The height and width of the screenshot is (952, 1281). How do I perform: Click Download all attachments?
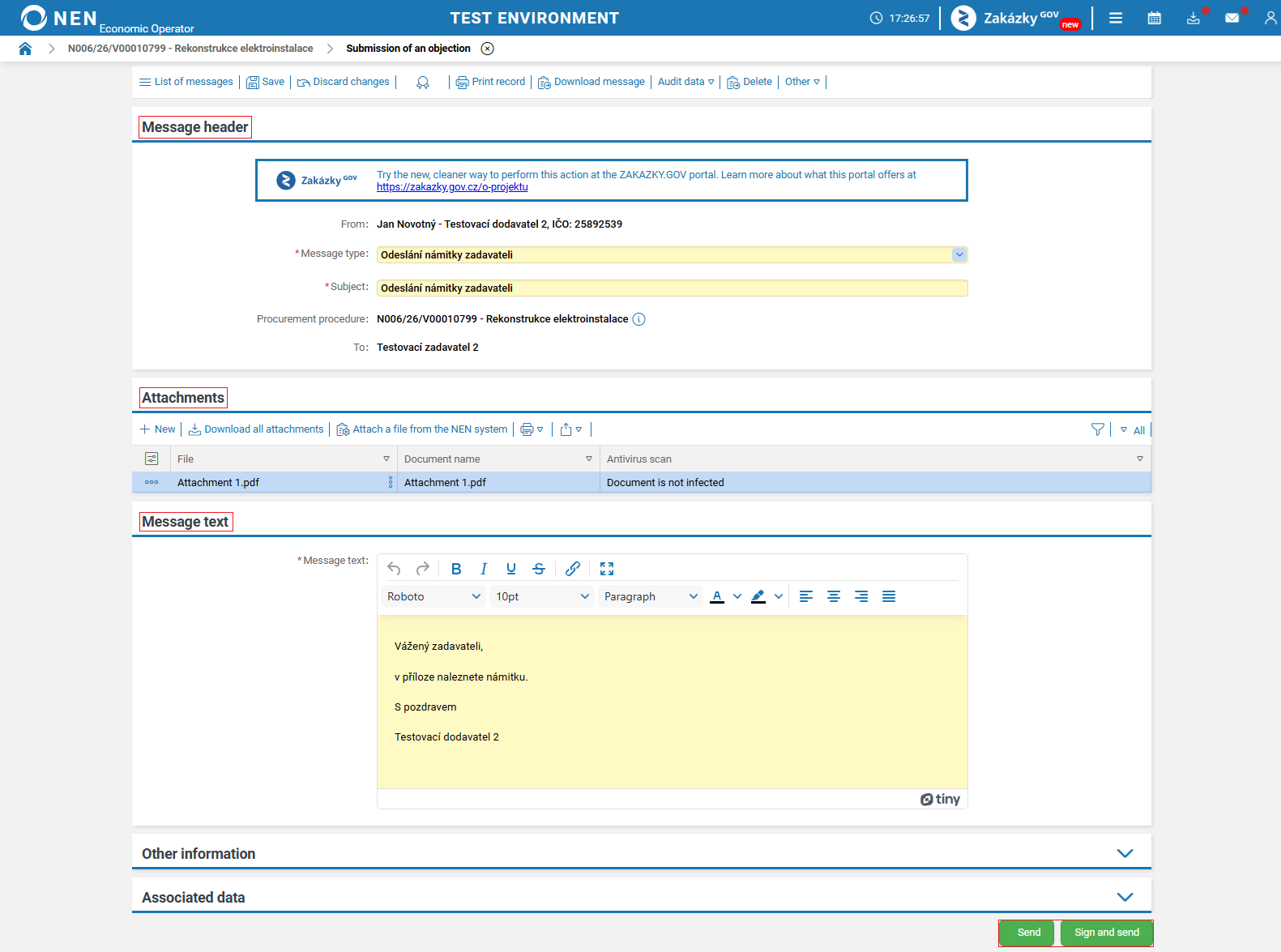256,429
